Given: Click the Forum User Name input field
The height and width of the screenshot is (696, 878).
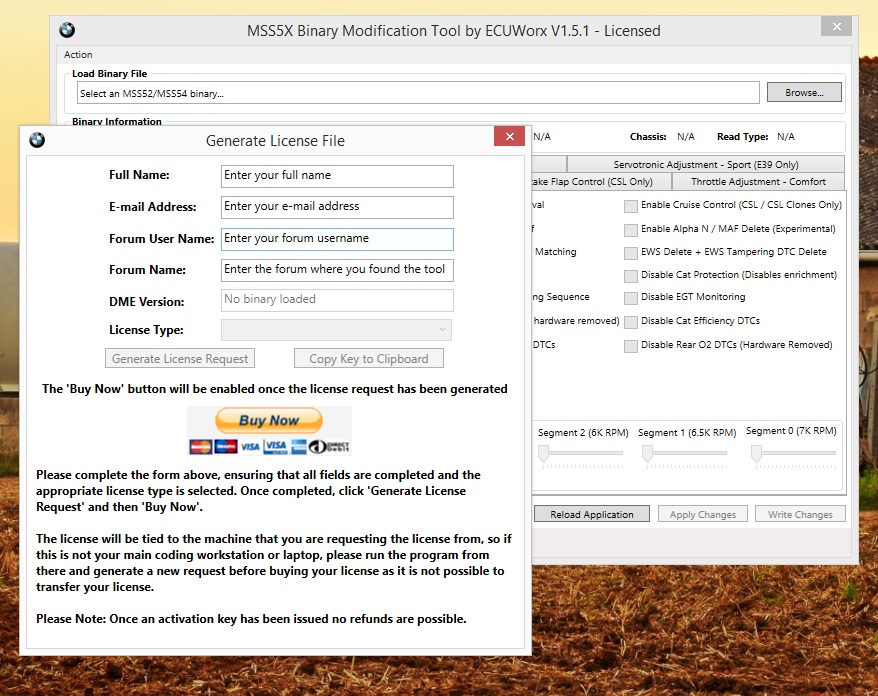Looking at the screenshot, I should (337, 239).
